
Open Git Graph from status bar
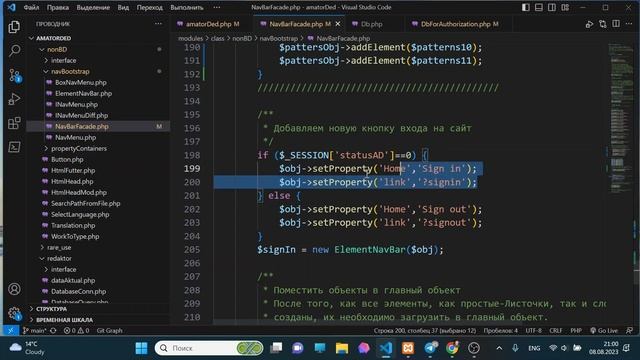(x=109, y=330)
